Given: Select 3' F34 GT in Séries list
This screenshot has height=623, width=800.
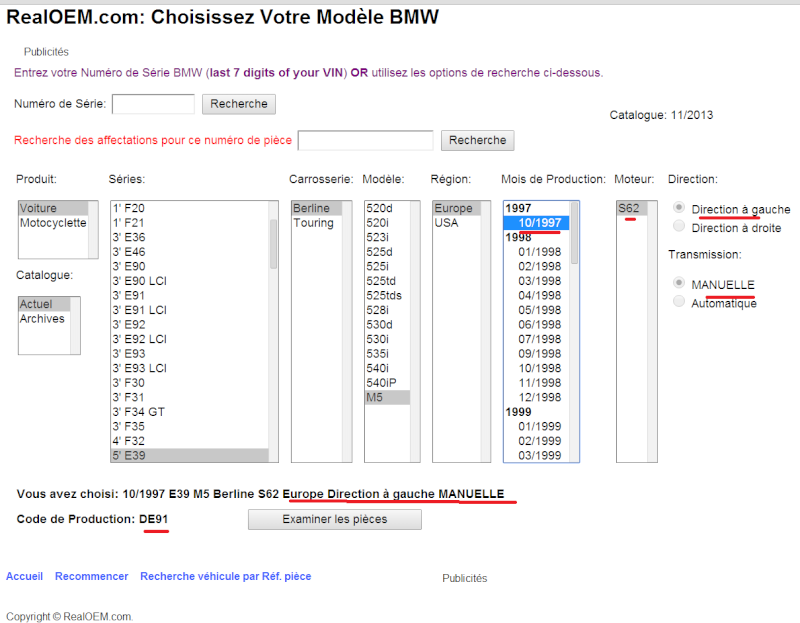Looking at the screenshot, I should click(x=190, y=412).
